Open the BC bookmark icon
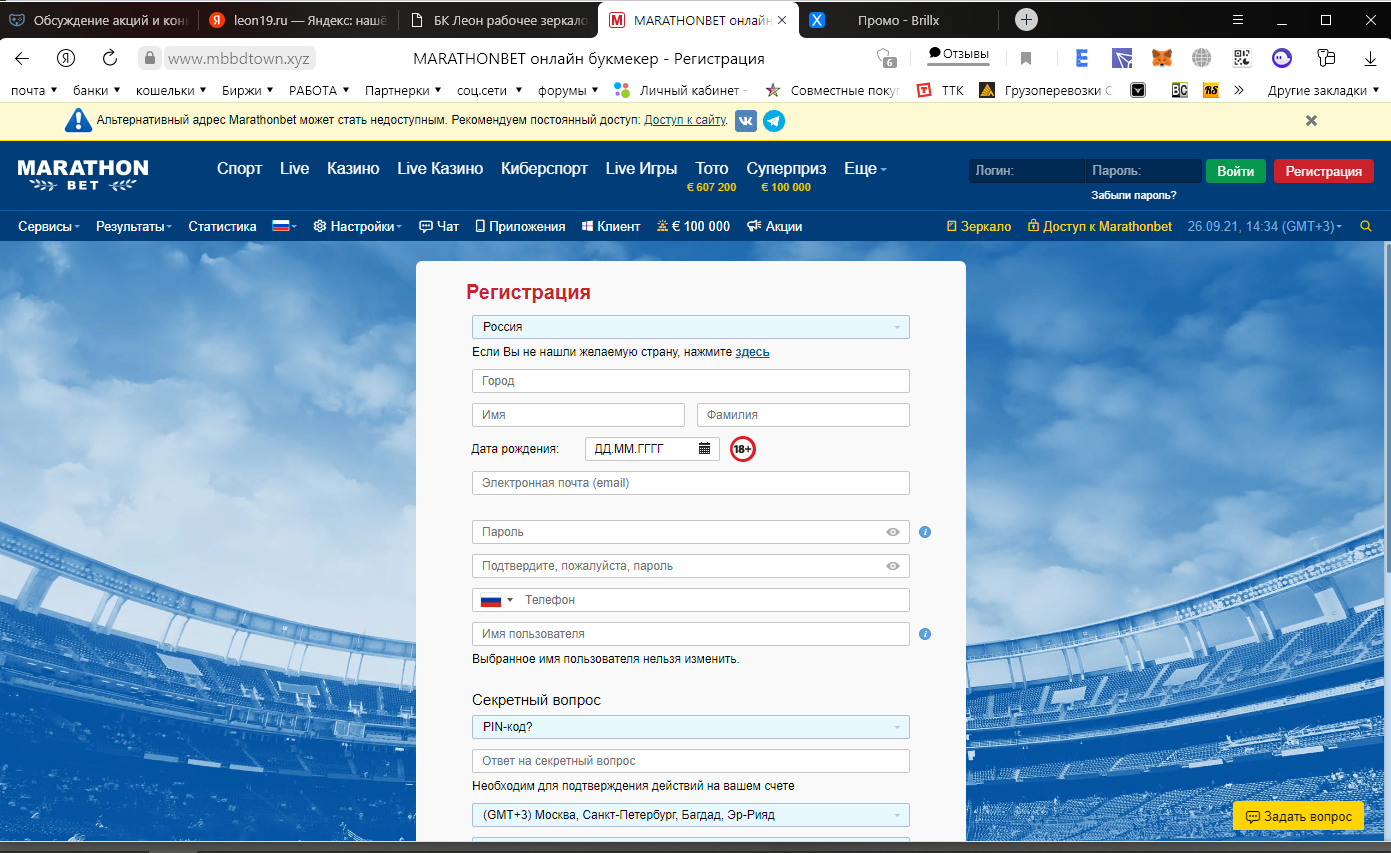1391x853 pixels. [x=1180, y=90]
